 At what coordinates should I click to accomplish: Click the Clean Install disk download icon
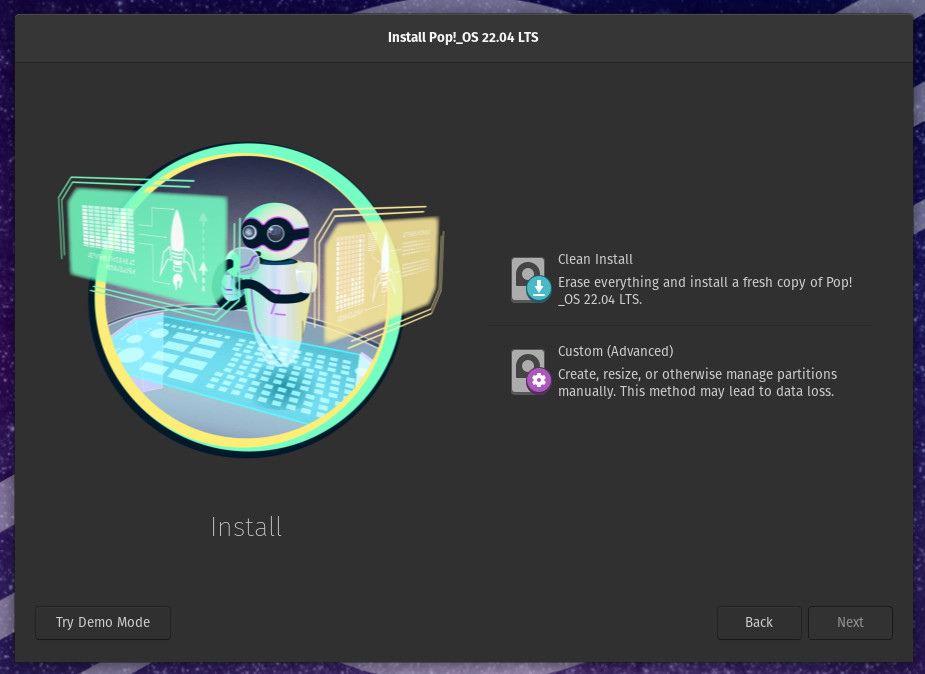pos(531,280)
